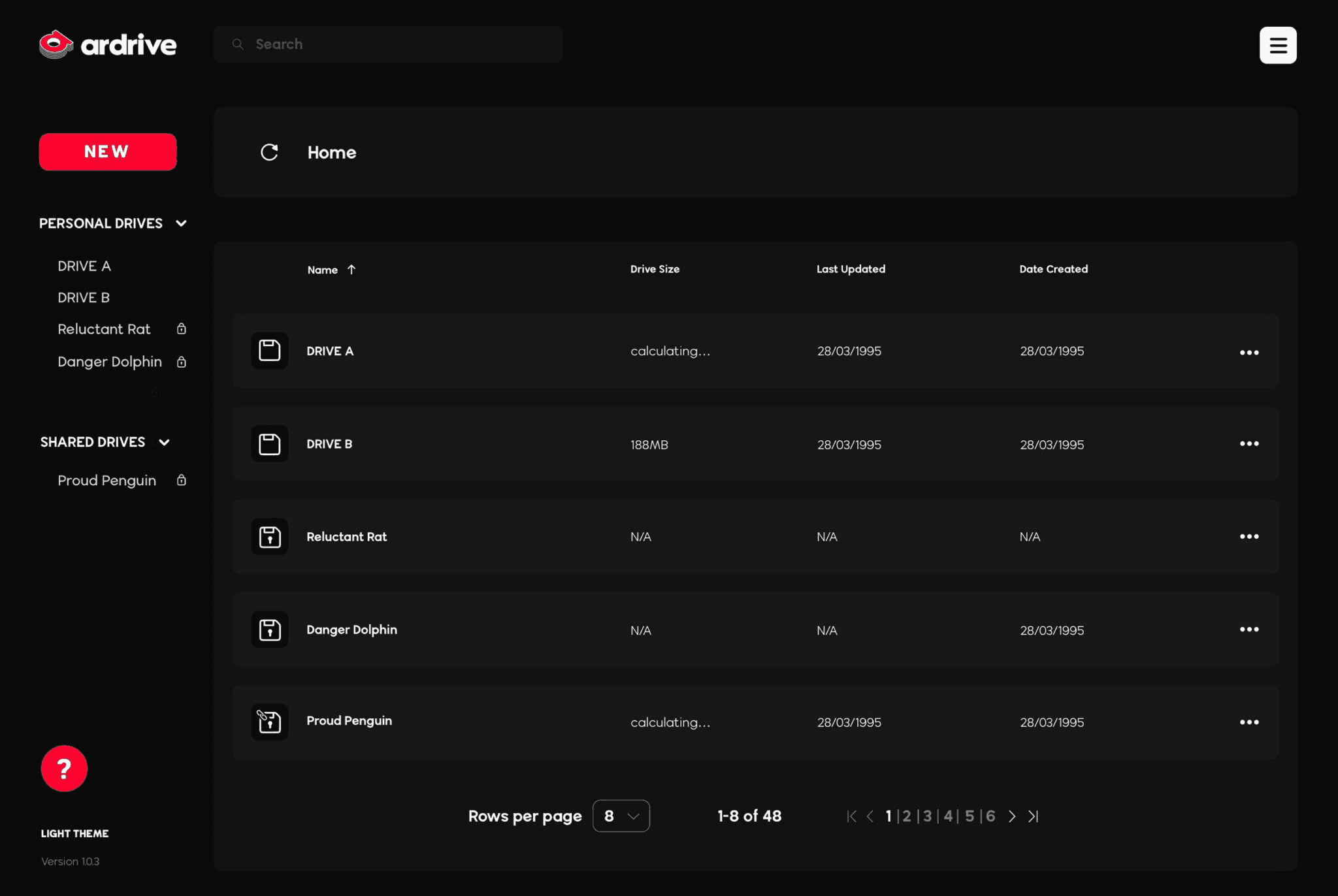Click the ArDrive logo
Screen dimensions: 1338x896
coord(108,44)
